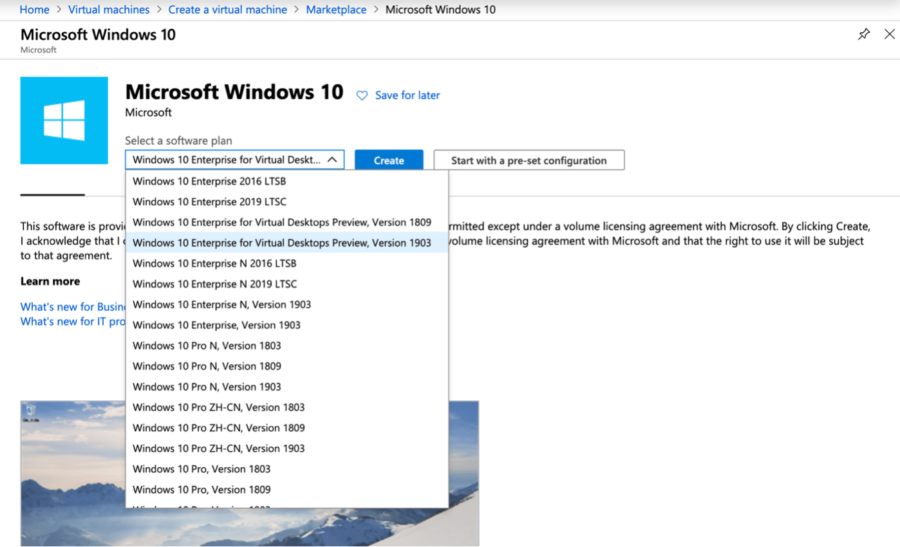Pick Windows 10 Pro, Version 1803

[x=287, y=469]
